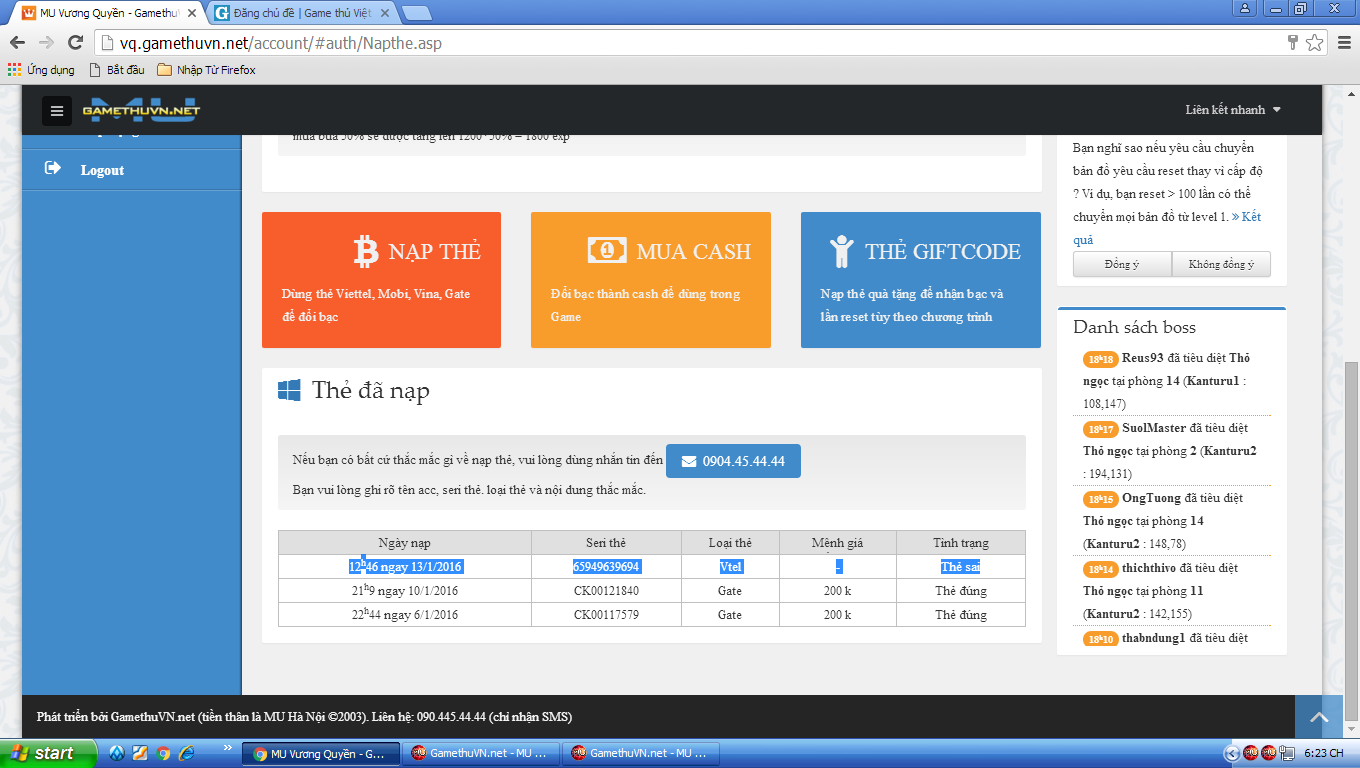1360x768 pixels.
Task: Open the THẺ GIFTCODE tile
Action: (x=920, y=280)
